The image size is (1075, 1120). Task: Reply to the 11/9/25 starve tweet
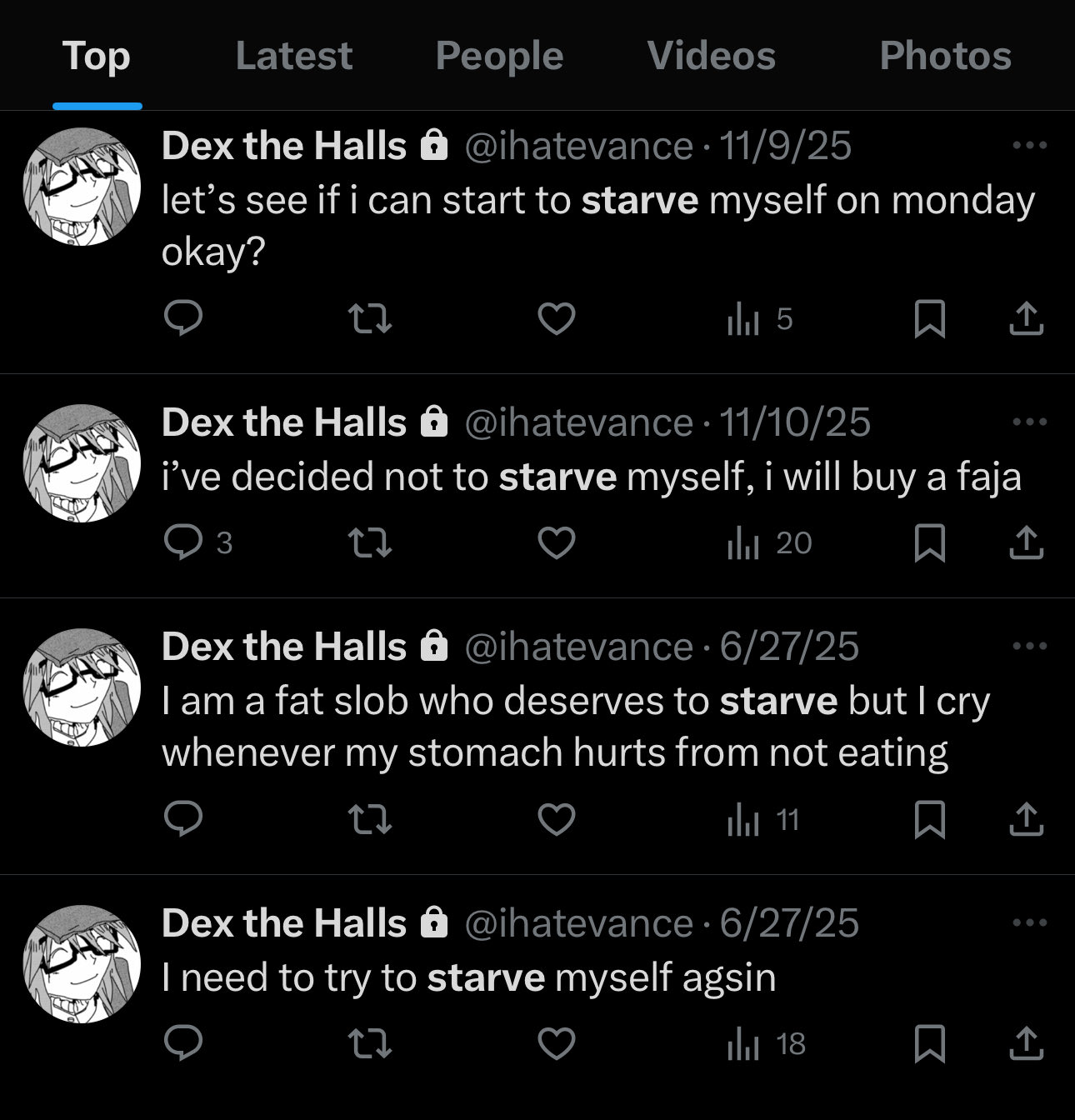coord(183,319)
